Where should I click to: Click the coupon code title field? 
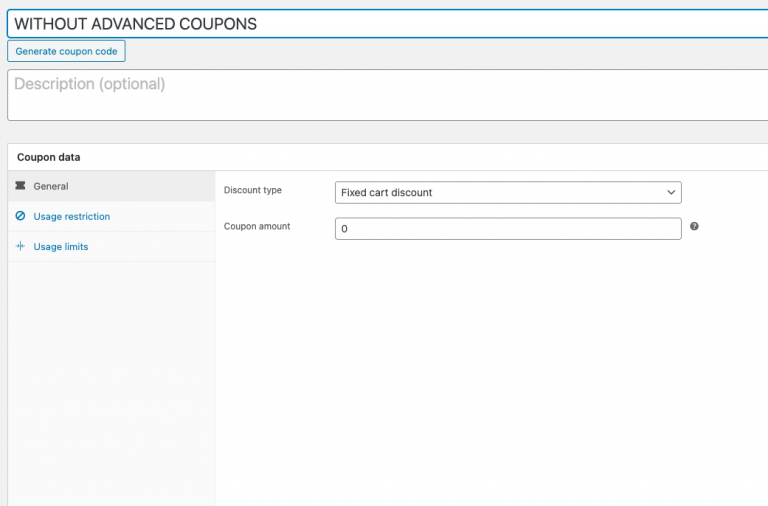pyautogui.click(x=380, y=24)
